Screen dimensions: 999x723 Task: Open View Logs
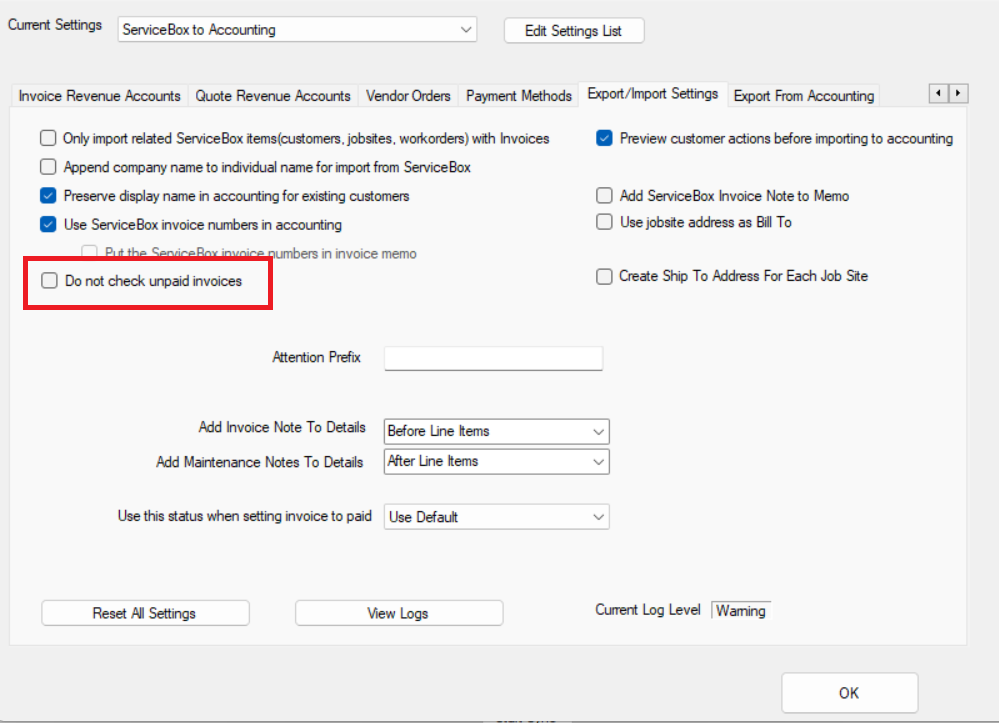tap(398, 613)
